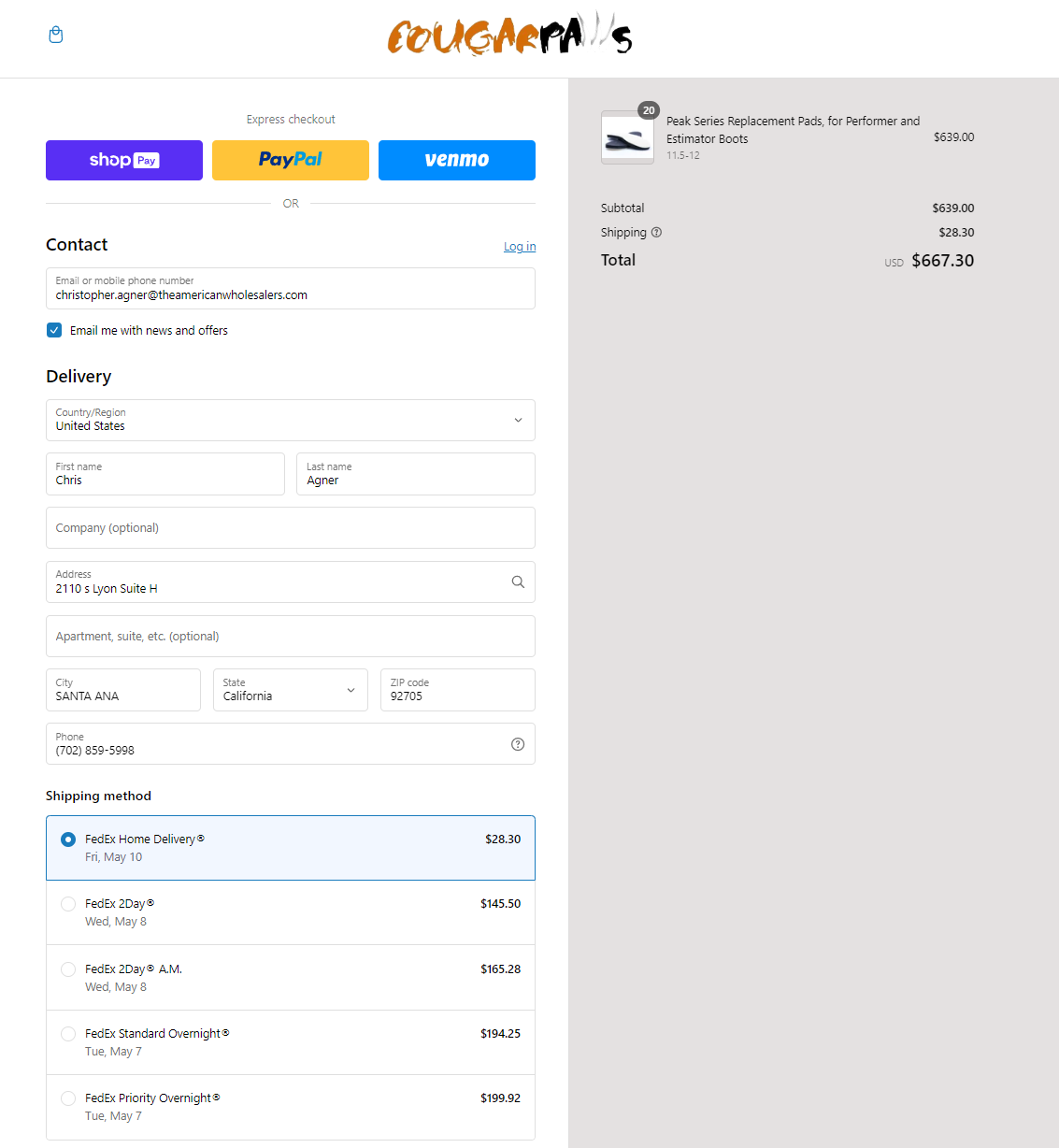Click the Total amount $667.30

click(x=942, y=261)
